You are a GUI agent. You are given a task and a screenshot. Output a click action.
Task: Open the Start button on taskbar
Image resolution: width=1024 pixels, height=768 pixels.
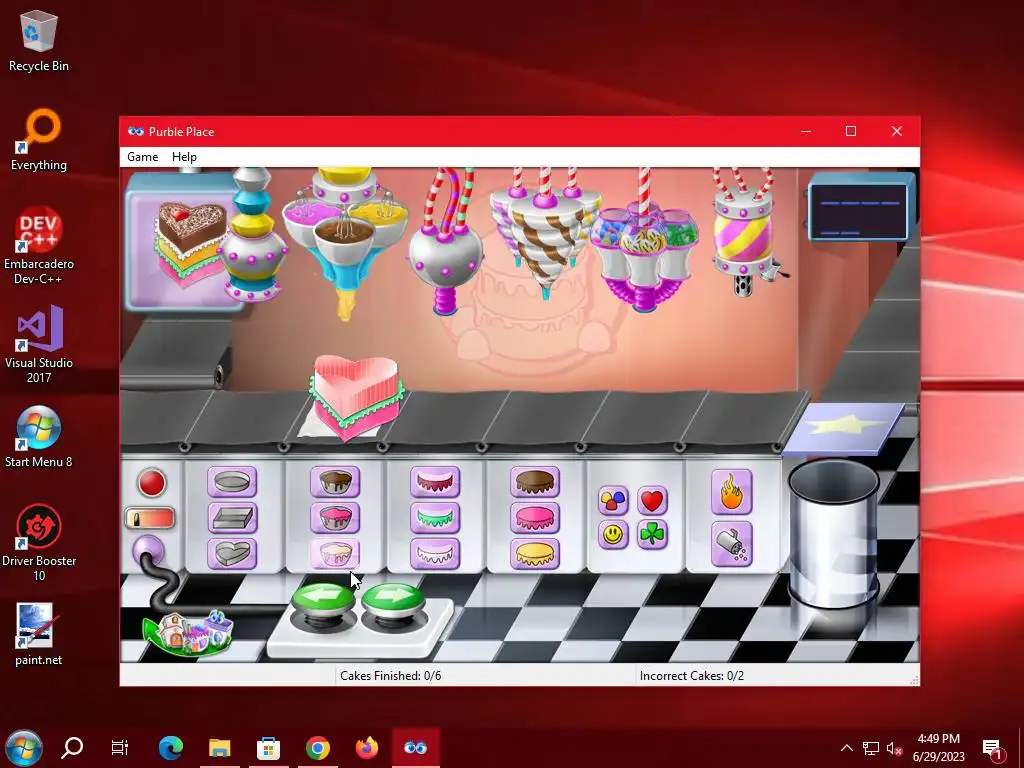[x=24, y=748]
